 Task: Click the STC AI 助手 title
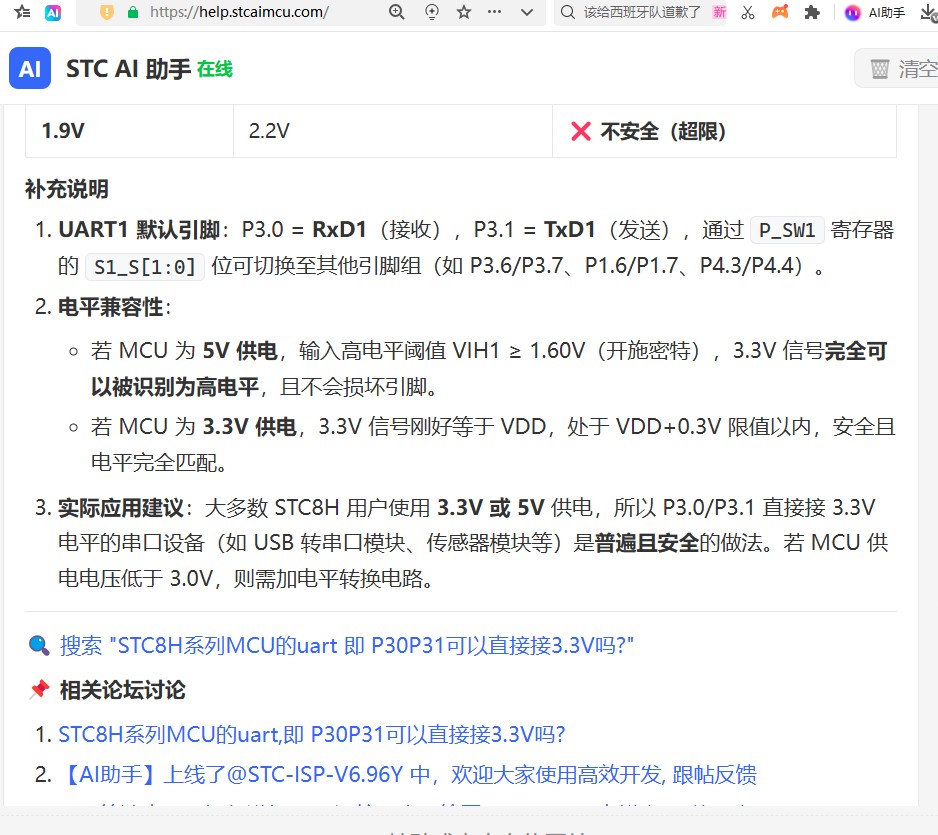[128, 69]
